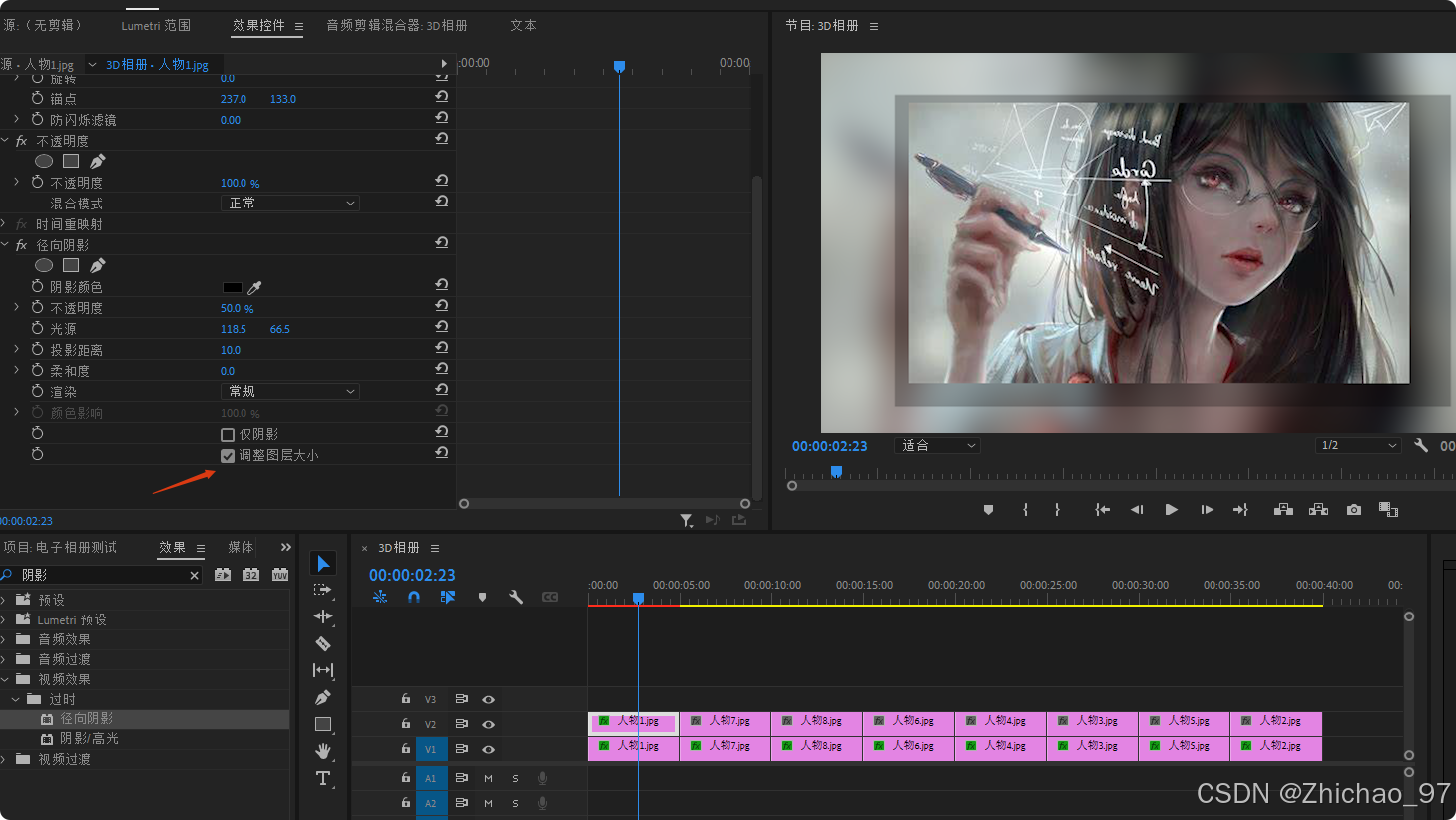
Task: Enable the Shadow Only checkbox
Action: [228, 434]
